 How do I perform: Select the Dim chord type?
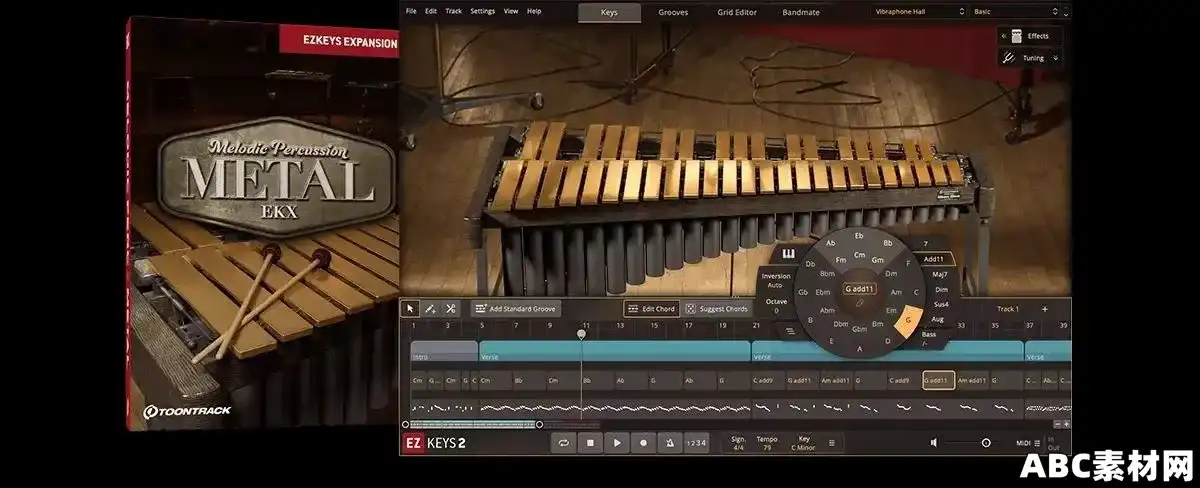940,288
